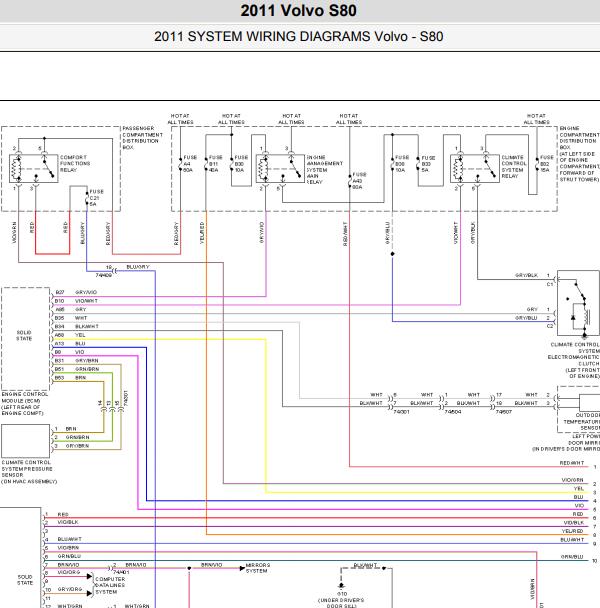Click the "CLIMATE CONTROL SYSTEM ELECTROMAGNETIC CLUTCH" caption
Viewport: 600px width, 608px height.
tap(574, 360)
